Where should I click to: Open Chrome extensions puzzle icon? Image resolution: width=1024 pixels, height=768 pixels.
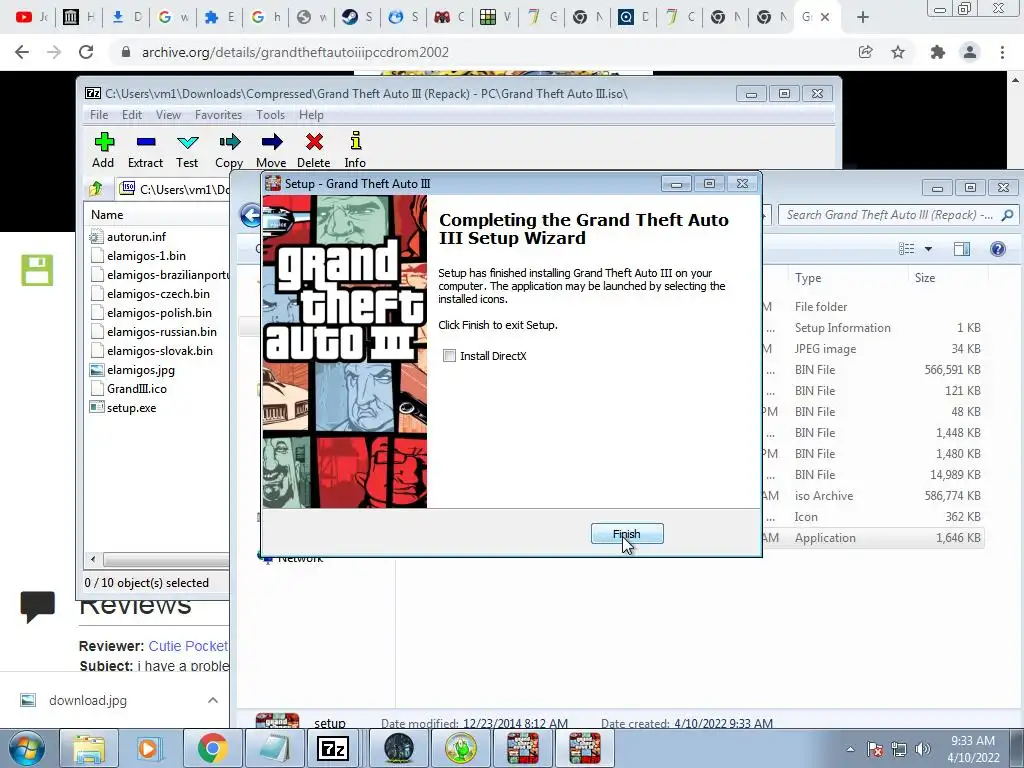click(938, 52)
